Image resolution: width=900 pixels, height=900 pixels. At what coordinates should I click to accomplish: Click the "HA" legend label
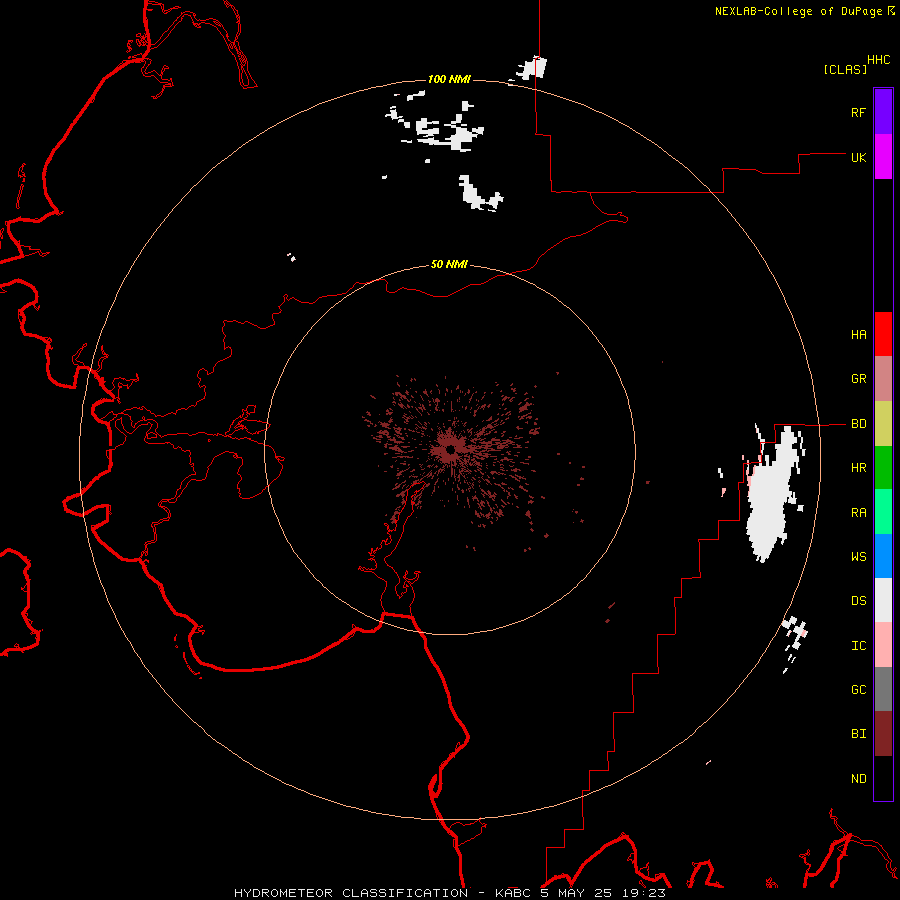[858, 335]
